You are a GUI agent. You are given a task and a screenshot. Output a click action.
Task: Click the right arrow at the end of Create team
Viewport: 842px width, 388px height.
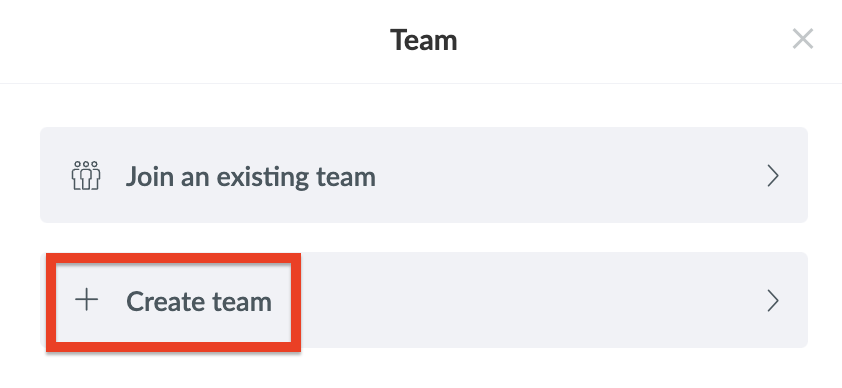point(773,301)
